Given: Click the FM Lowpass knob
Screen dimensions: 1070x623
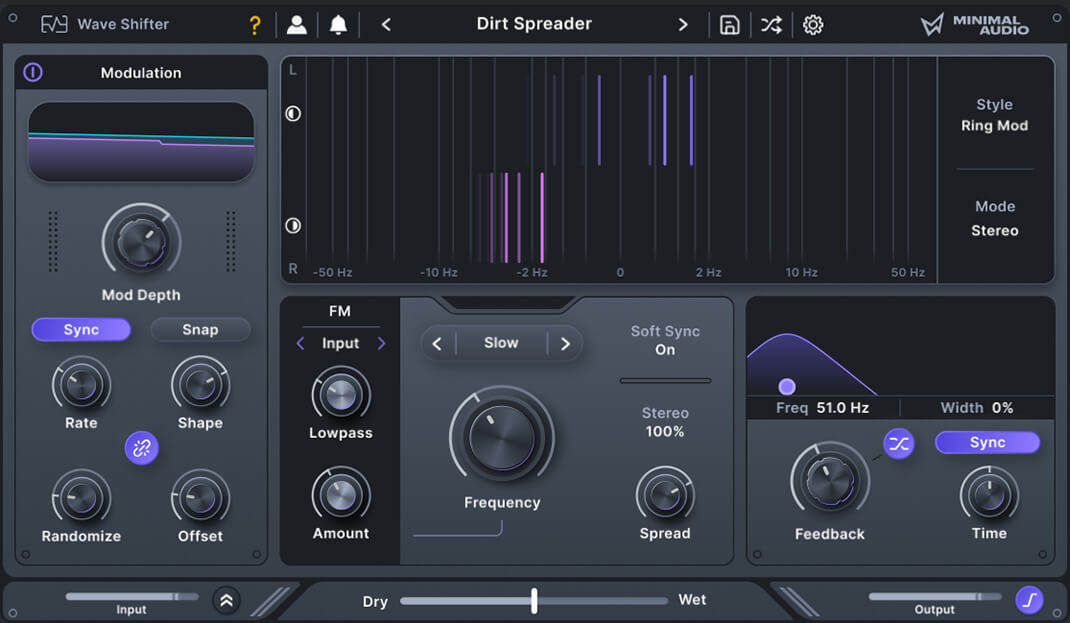Looking at the screenshot, I should coord(341,395).
